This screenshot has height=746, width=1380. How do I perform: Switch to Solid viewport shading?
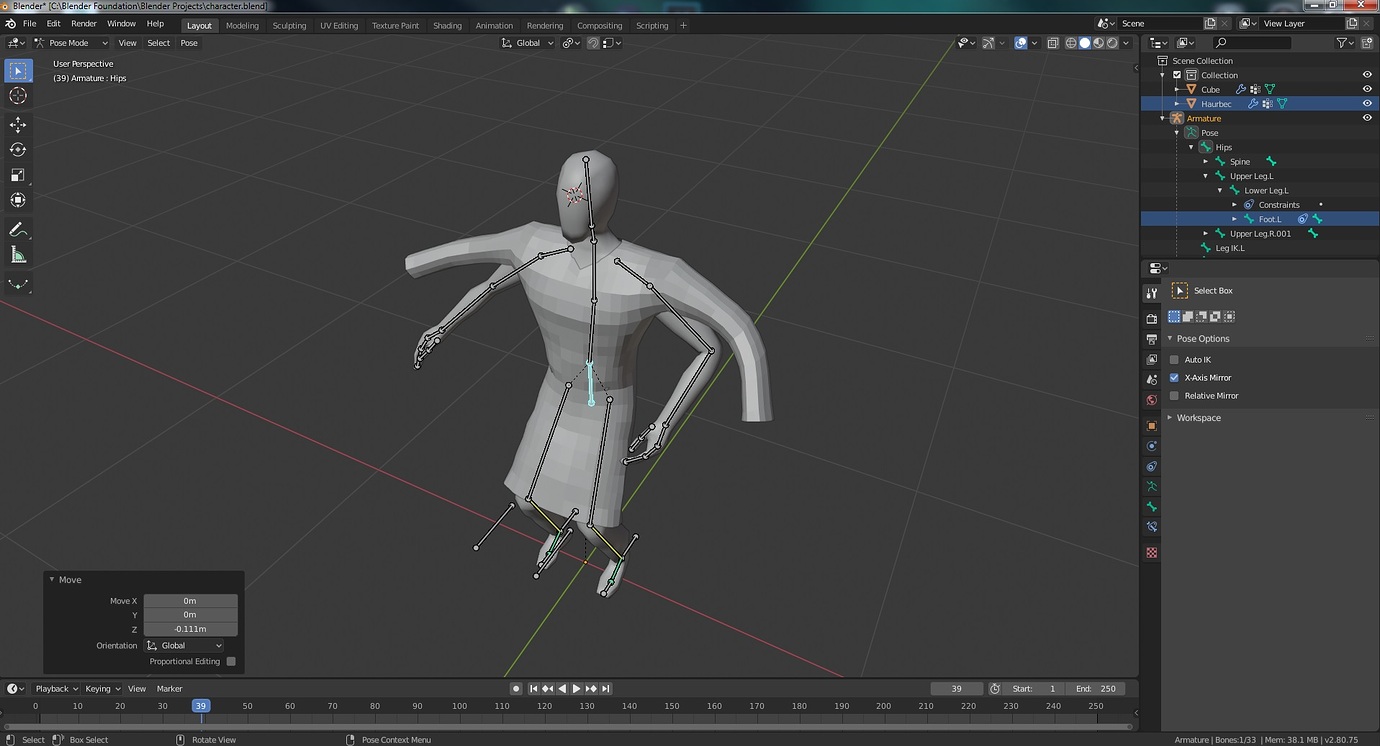[1085, 43]
